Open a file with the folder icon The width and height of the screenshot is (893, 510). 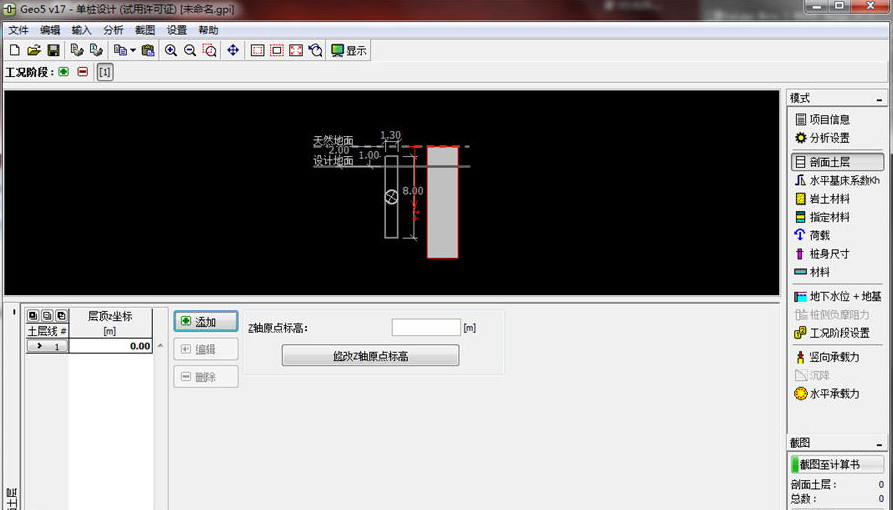click(x=34, y=50)
